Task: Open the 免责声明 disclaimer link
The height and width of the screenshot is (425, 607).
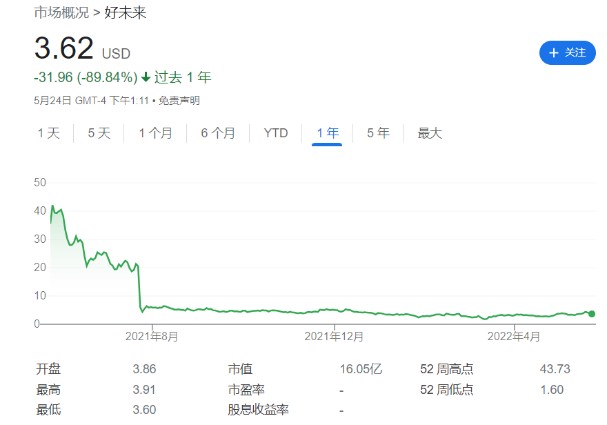Action: [x=179, y=101]
